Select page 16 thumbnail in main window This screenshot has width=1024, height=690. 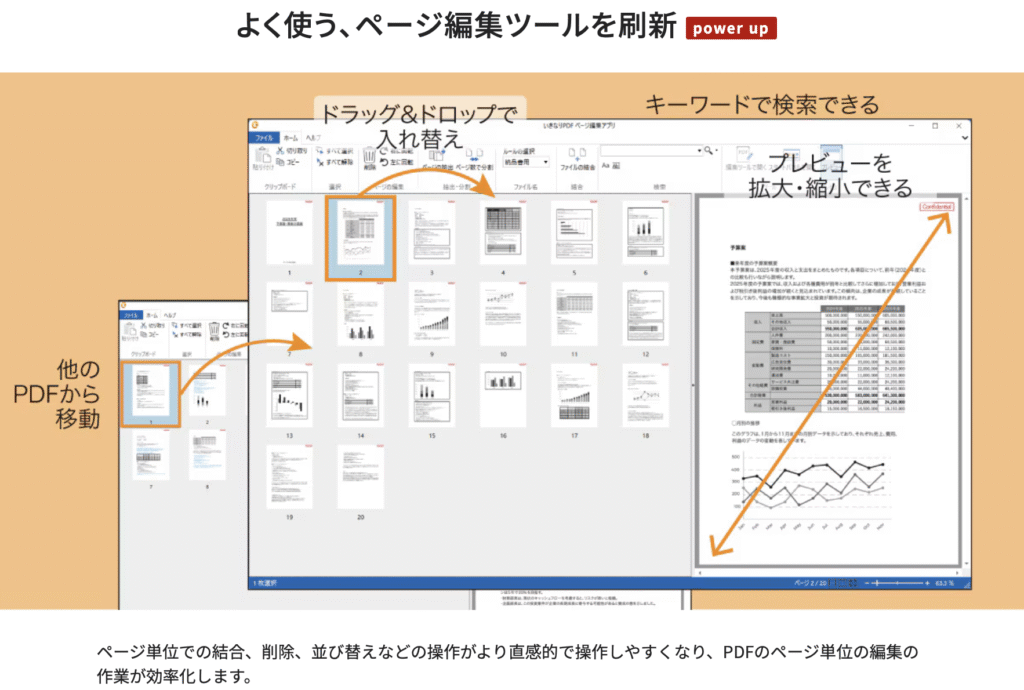(503, 396)
